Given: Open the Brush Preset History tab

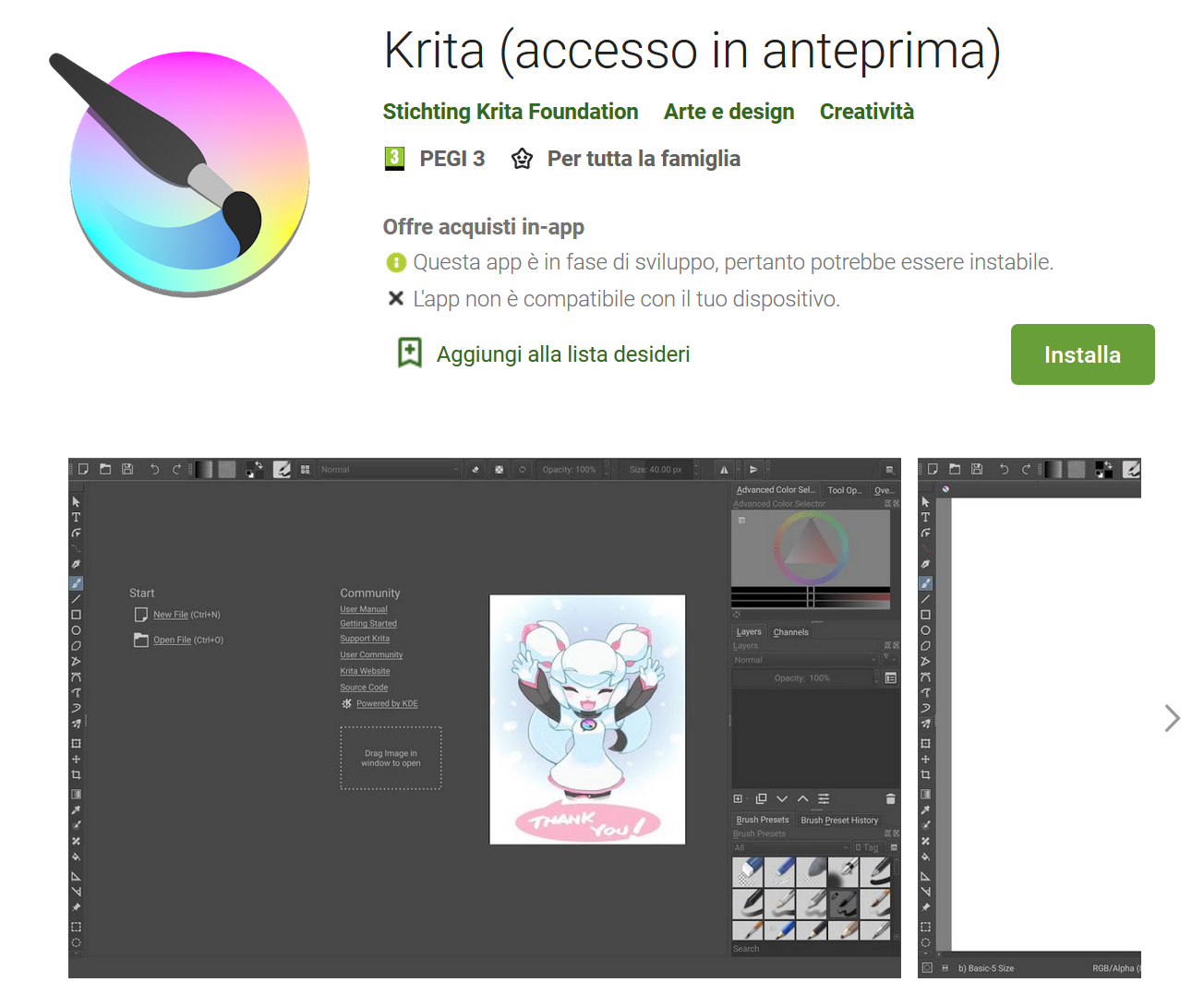Looking at the screenshot, I should click(838, 820).
